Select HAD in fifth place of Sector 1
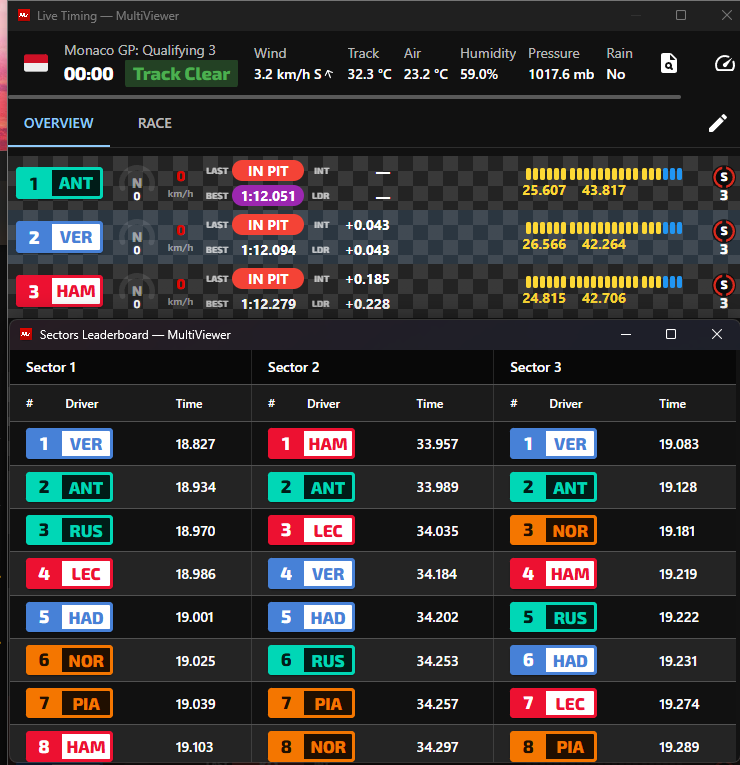Screen dimensions: 740x765 69,617
